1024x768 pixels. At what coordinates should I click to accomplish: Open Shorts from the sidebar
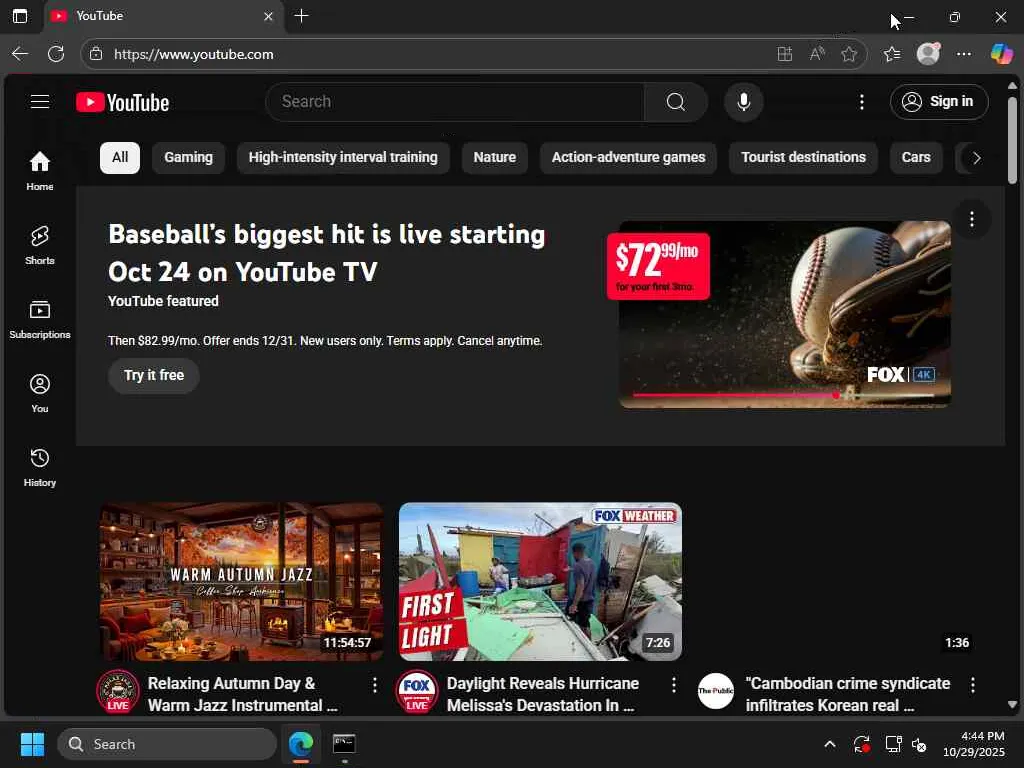click(40, 246)
